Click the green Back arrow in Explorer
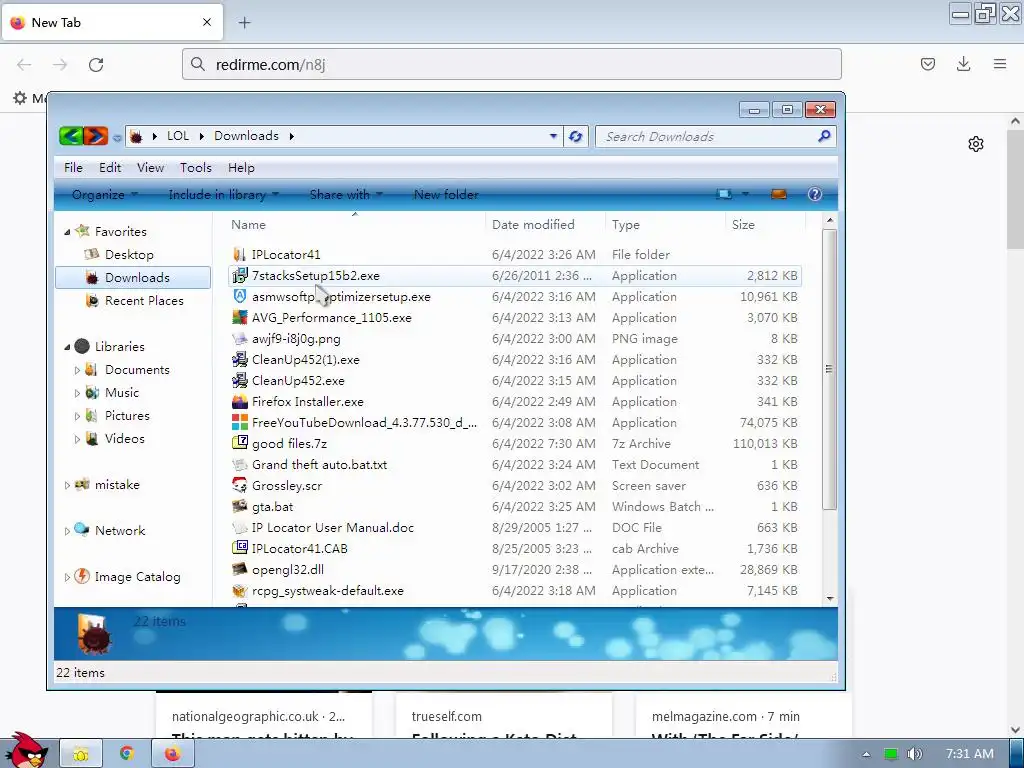1024x768 pixels. click(71, 136)
